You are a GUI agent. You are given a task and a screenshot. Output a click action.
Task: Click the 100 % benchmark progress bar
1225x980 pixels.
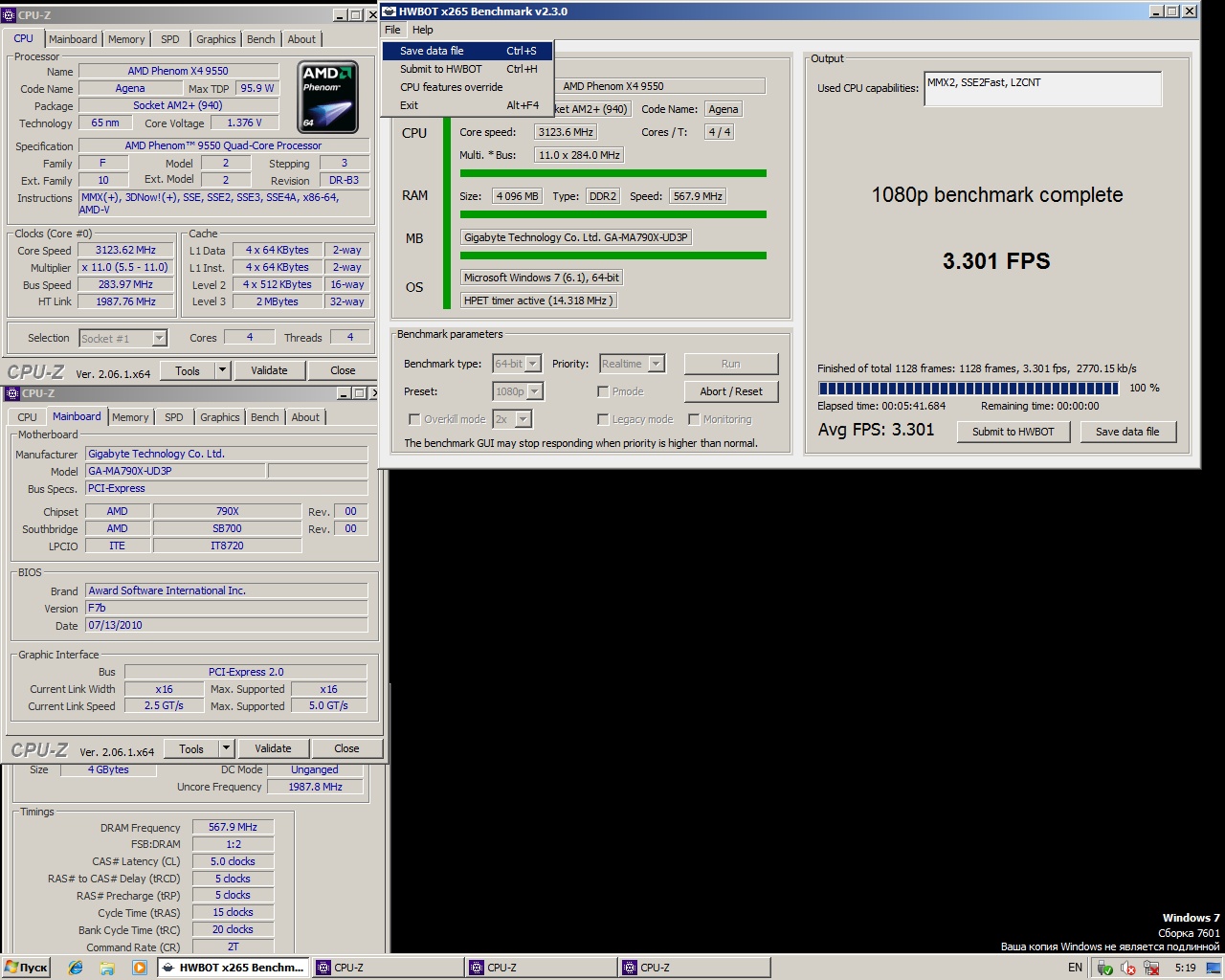[x=969, y=389]
